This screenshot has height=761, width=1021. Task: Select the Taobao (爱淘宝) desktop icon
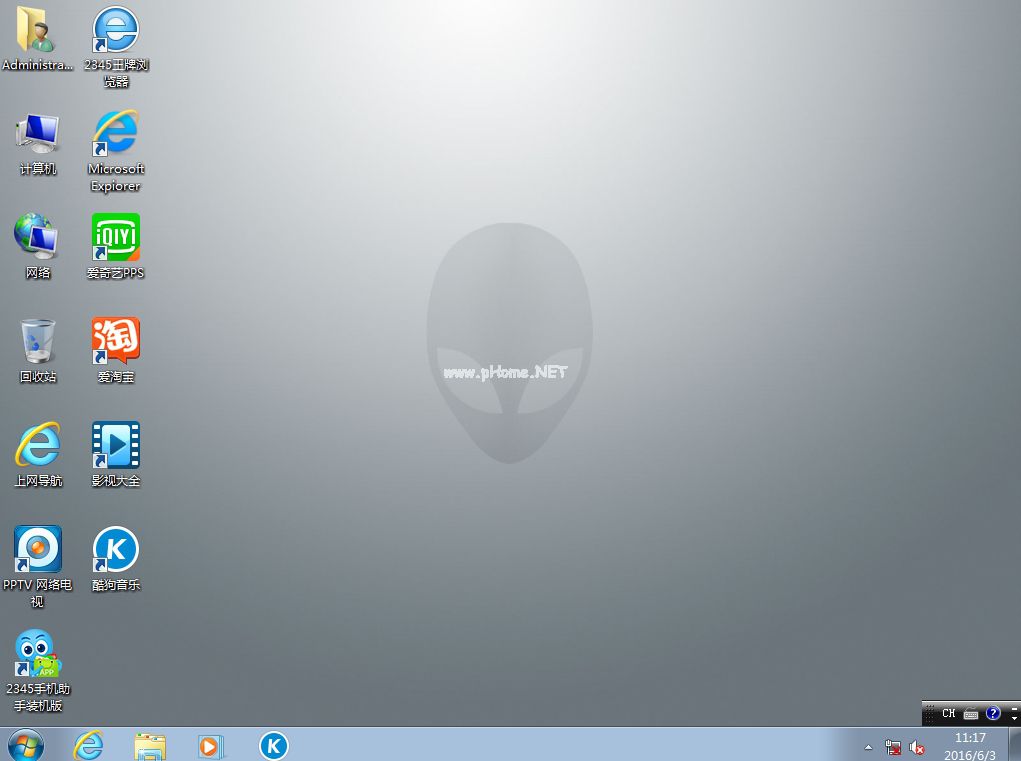click(116, 342)
